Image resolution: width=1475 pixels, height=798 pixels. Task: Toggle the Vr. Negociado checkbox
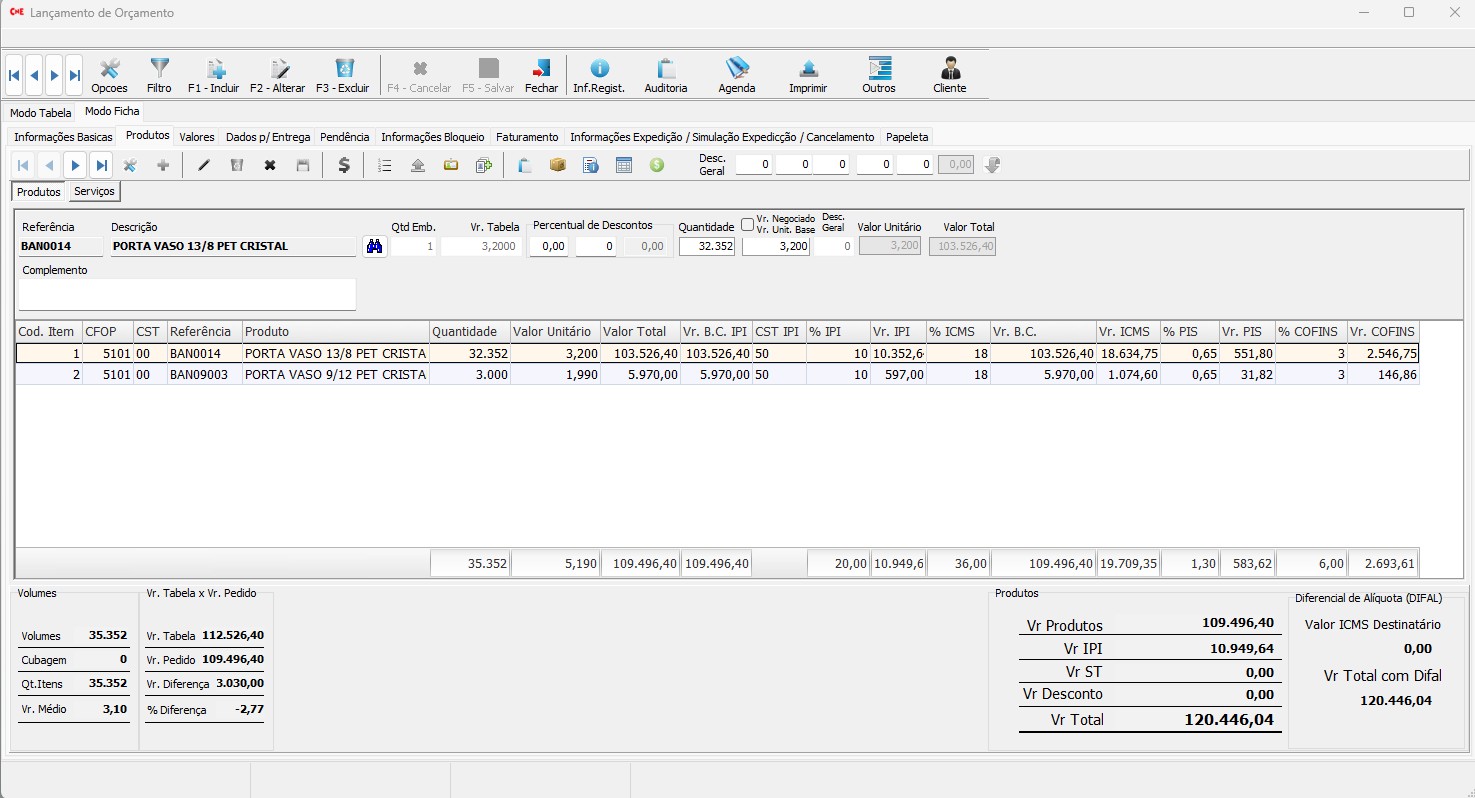pos(747,225)
